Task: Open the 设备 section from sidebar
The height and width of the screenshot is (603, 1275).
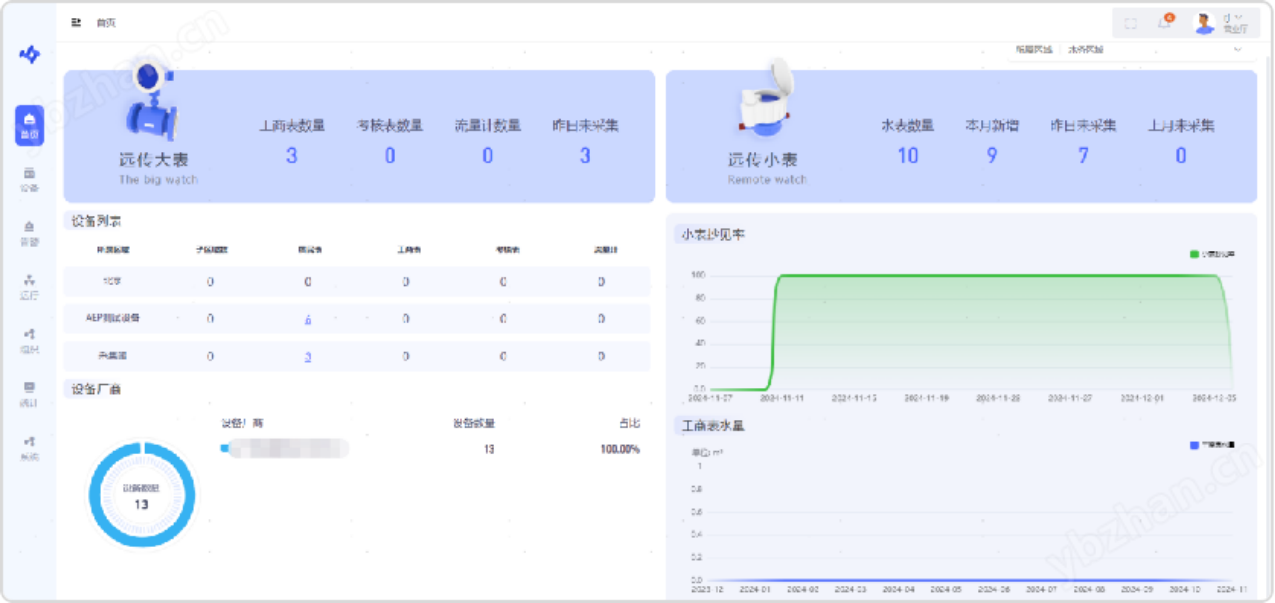Action: click(x=29, y=179)
